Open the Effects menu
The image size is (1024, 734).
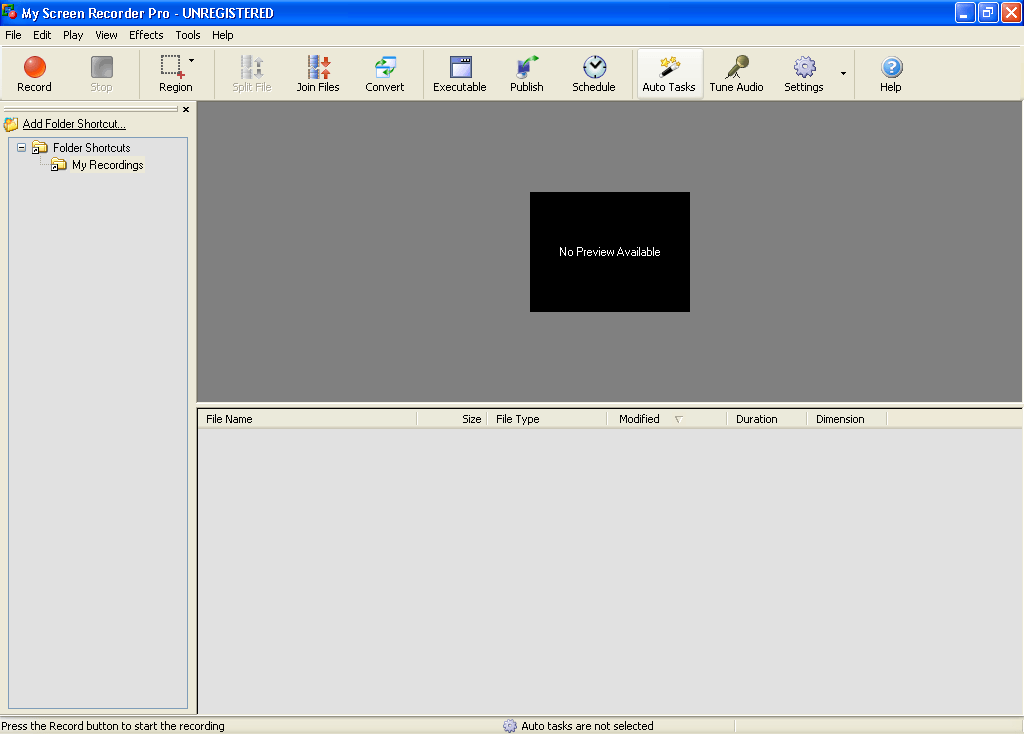(x=146, y=34)
